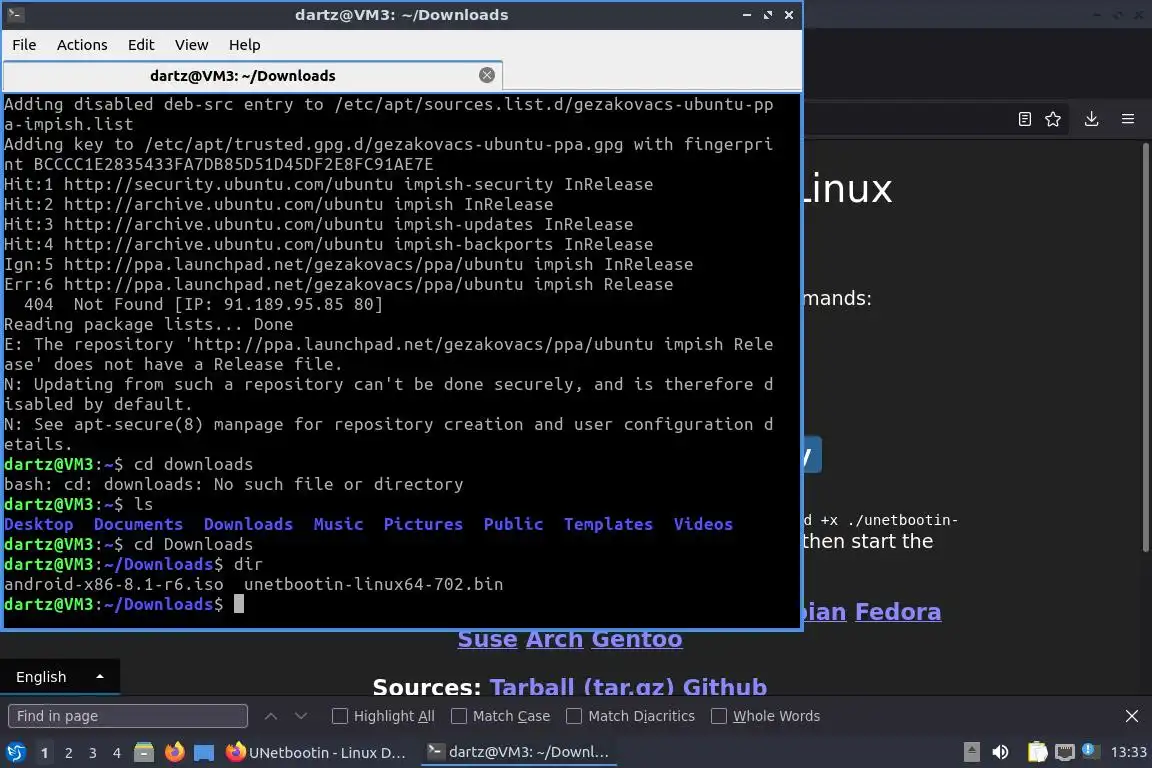
Task: Open the clipboard manager tray icon
Action: point(1037,752)
